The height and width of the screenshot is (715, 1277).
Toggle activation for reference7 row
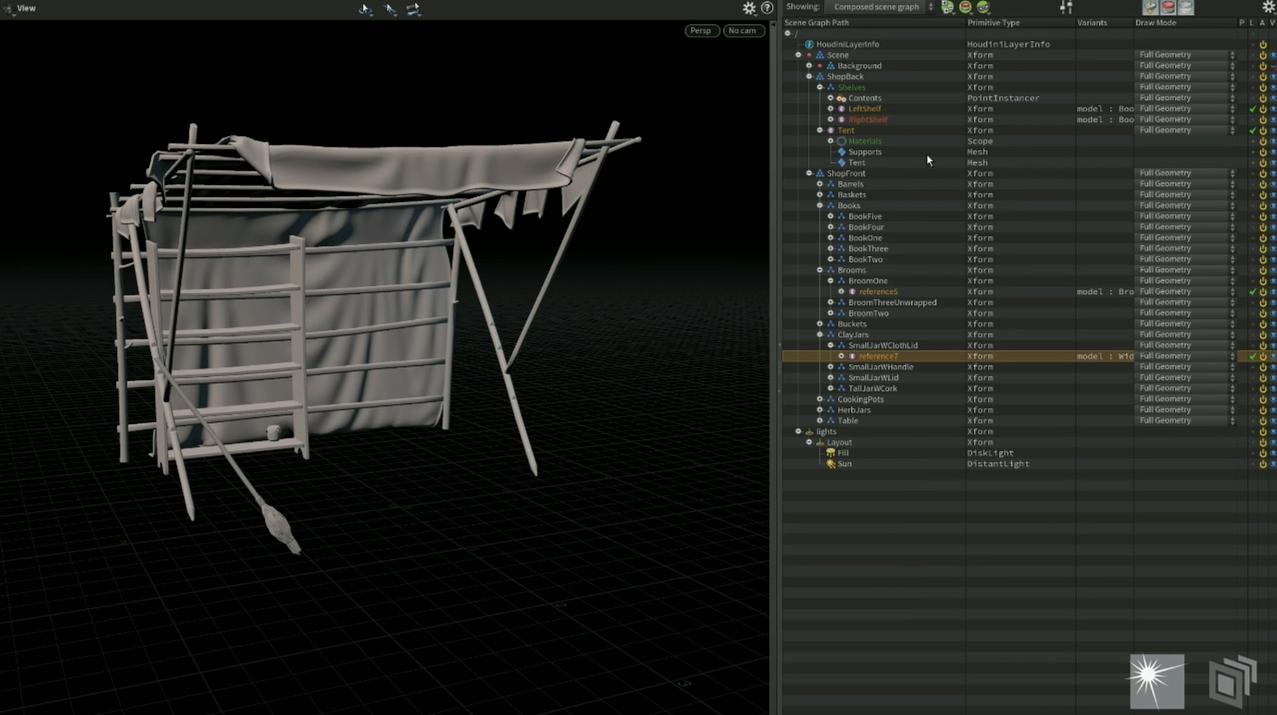(x=1263, y=356)
